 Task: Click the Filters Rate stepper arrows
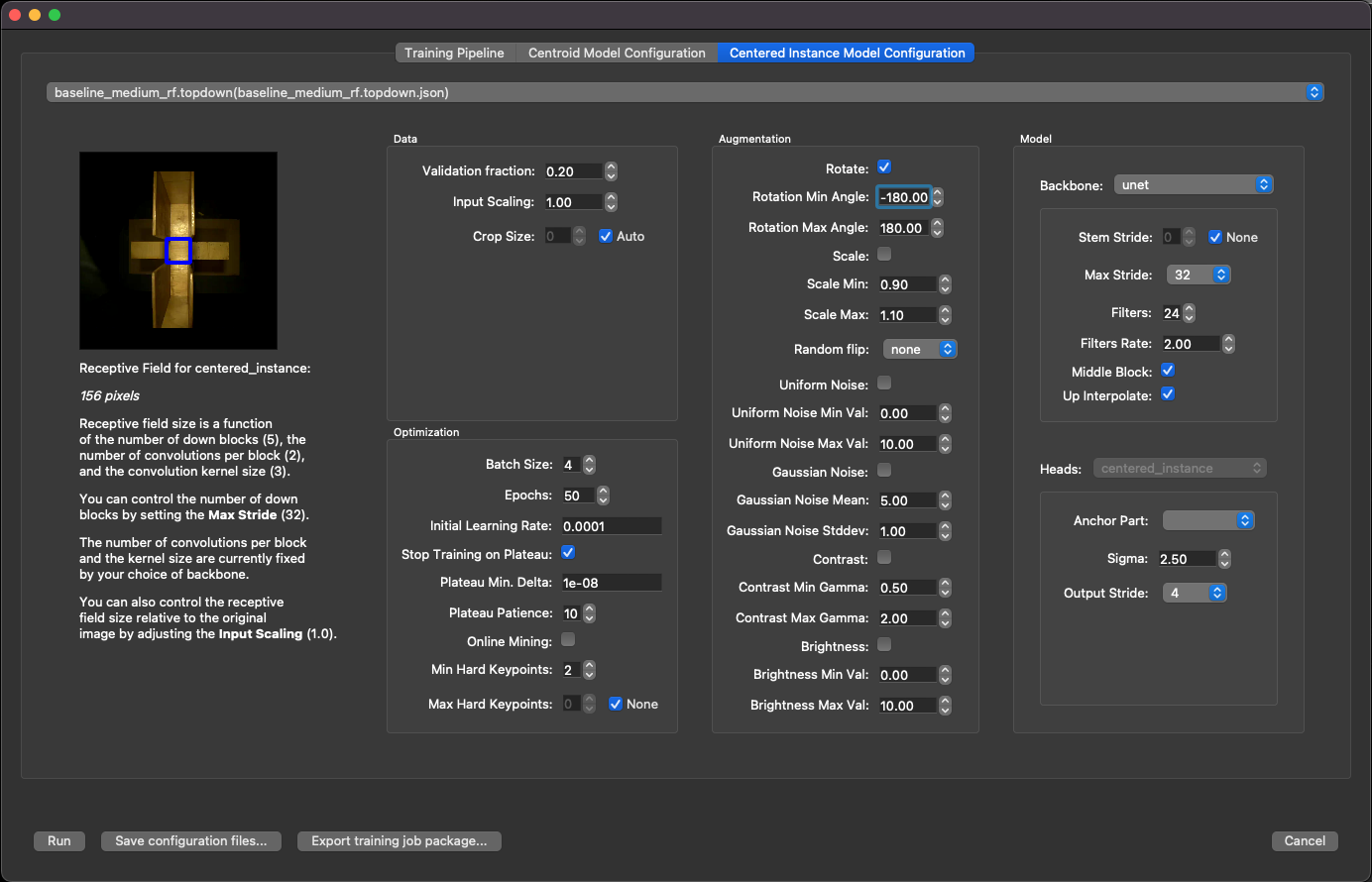tap(1228, 344)
